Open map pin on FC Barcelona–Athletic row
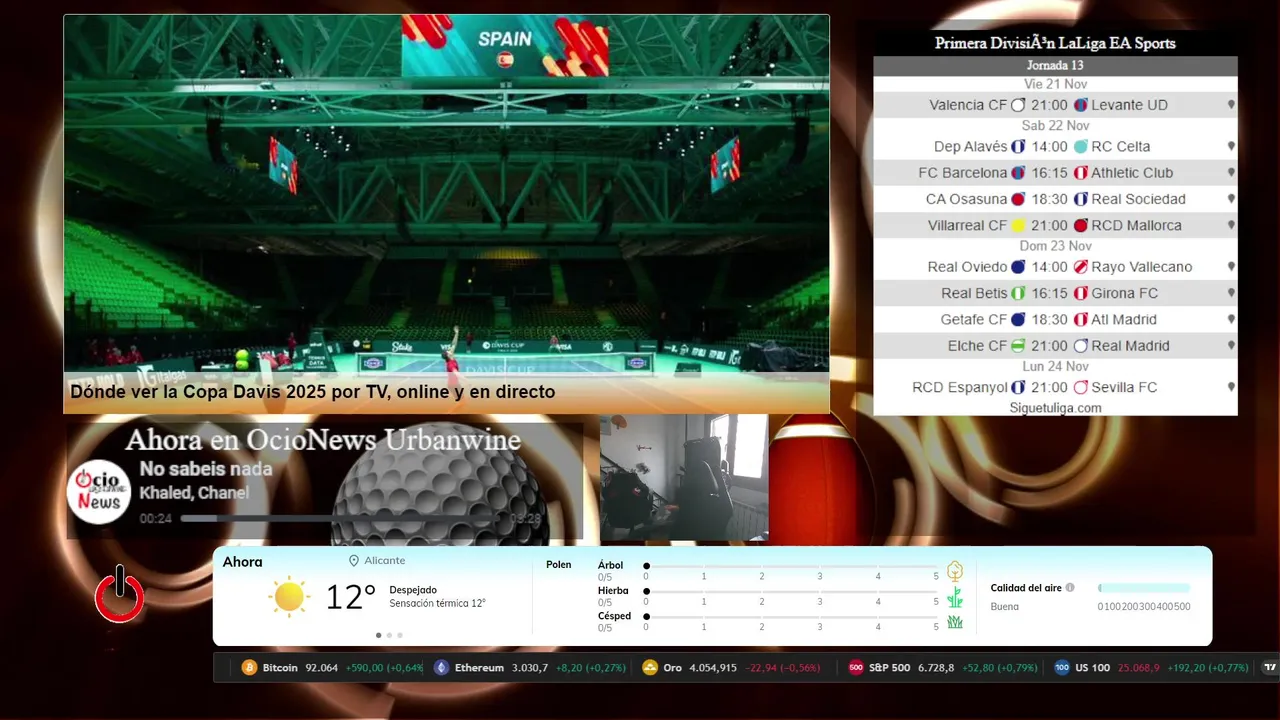This screenshot has height=720, width=1280. point(1231,173)
